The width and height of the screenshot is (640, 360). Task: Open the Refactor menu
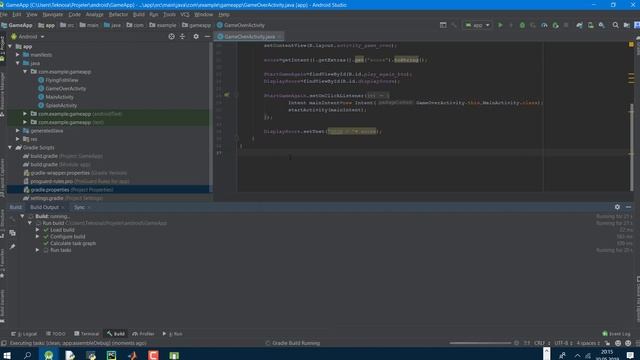pos(118,14)
